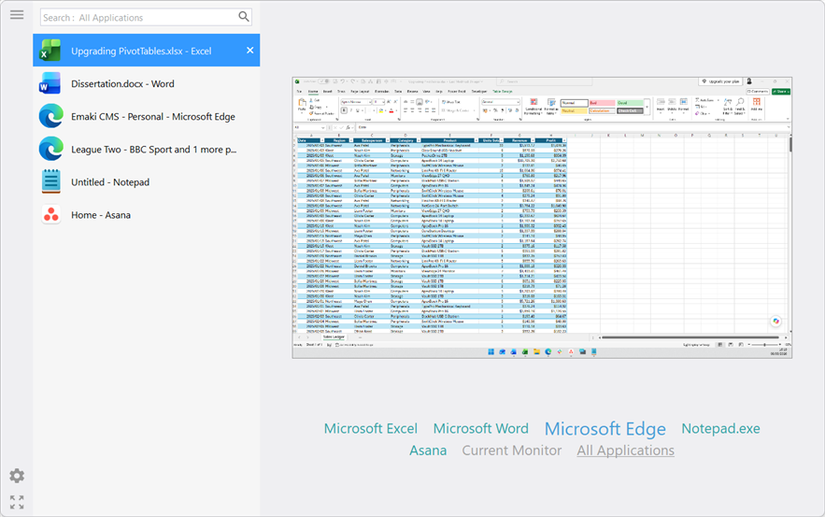
Task: Select Emaki CMS - Personal Edge window
Action: click(x=146, y=116)
